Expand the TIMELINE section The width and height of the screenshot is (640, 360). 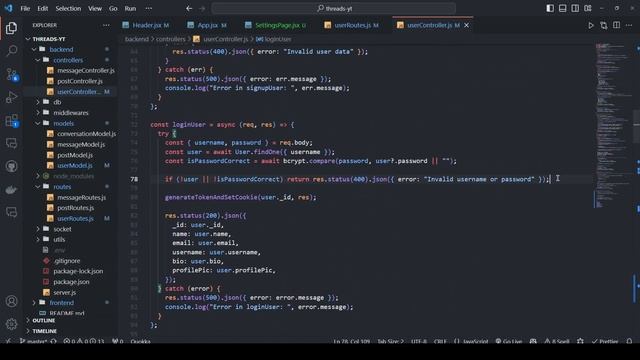click(x=44, y=331)
